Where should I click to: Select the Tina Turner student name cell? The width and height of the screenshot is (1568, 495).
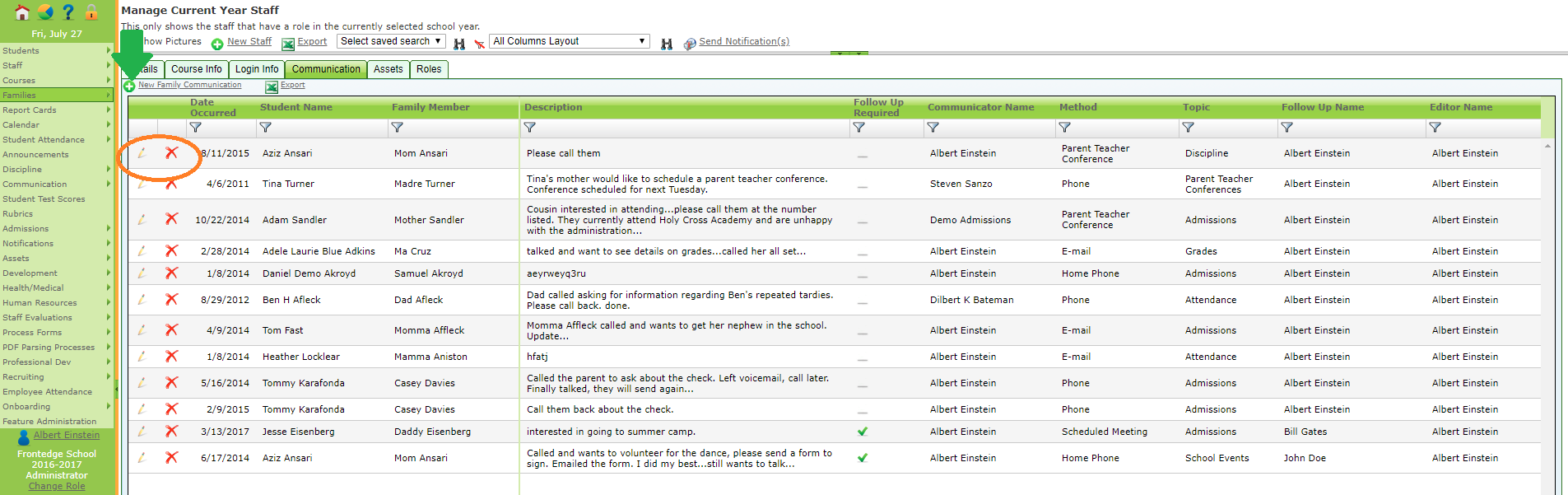tap(288, 184)
